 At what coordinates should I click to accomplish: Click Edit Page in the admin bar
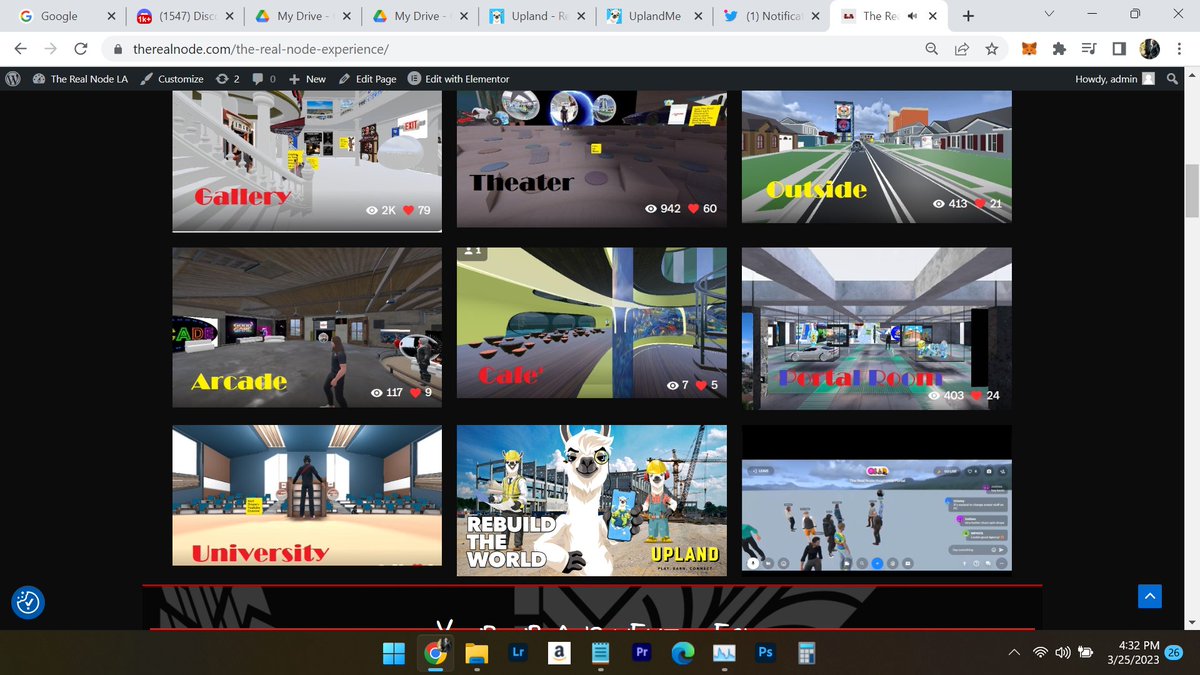click(368, 78)
